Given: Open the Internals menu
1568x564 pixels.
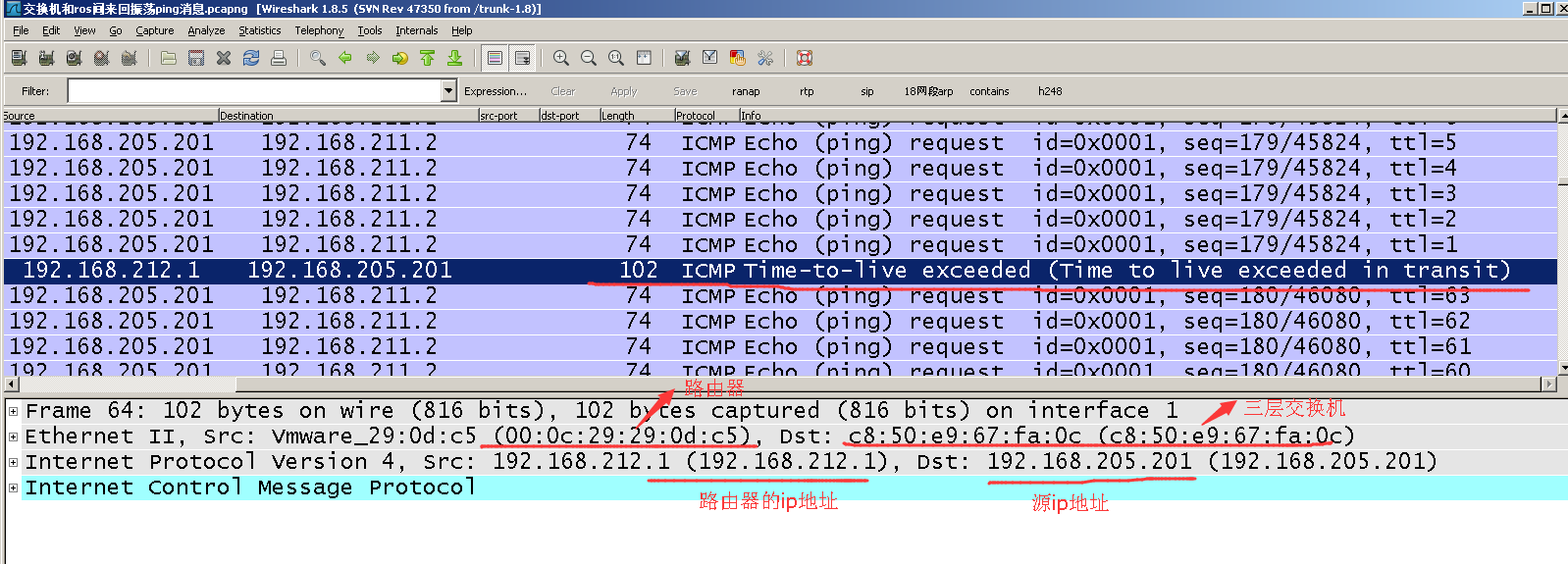Looking at the screenshot, I should pyautogui.click(x=416, y=30).
